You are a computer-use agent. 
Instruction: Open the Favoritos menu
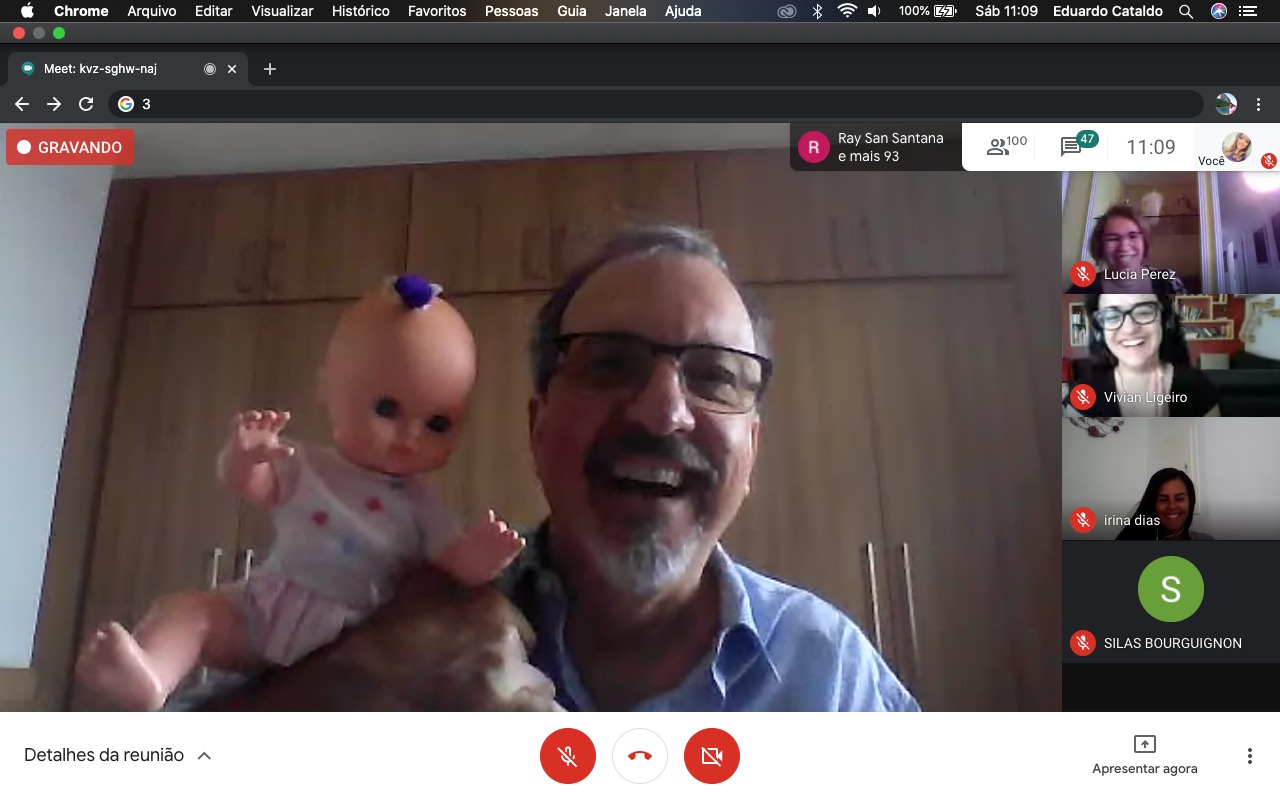pos(437,11)
